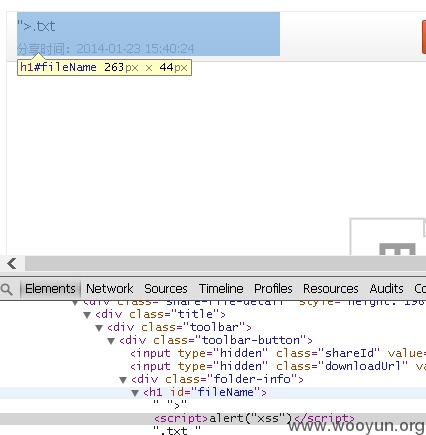Switch to the Sources tab
Image resolution: width=426 pixels, height=435 pixels.
tap(166, 289)
